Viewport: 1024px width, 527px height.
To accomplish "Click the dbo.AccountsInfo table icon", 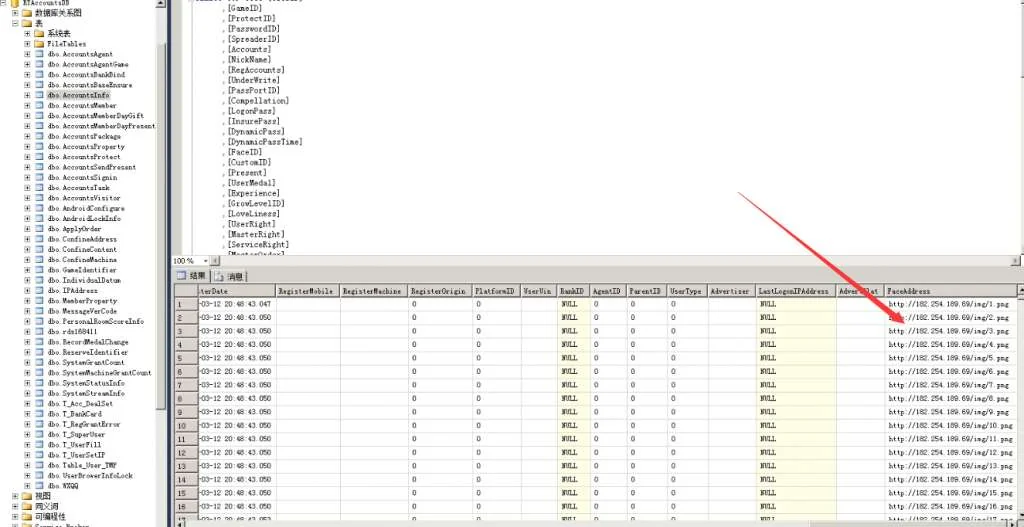I will tap(39, 95).
